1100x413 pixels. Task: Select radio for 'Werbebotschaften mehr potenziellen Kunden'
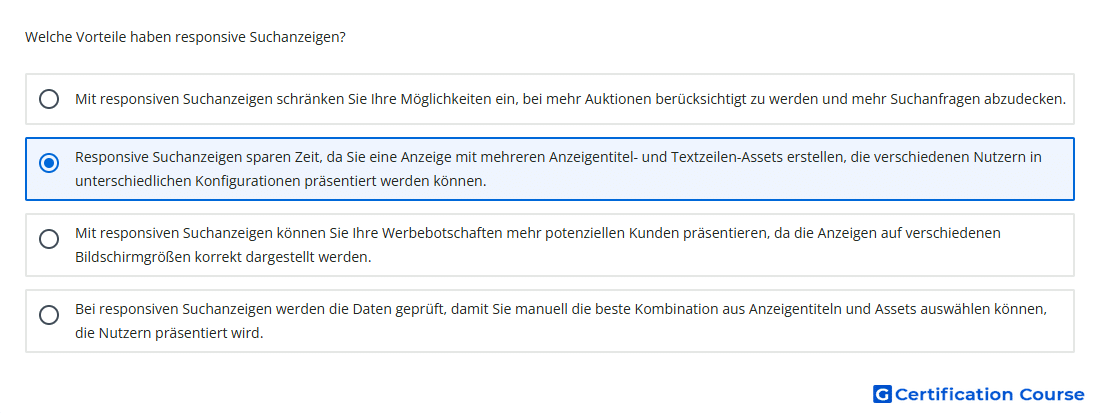(49, 239)
